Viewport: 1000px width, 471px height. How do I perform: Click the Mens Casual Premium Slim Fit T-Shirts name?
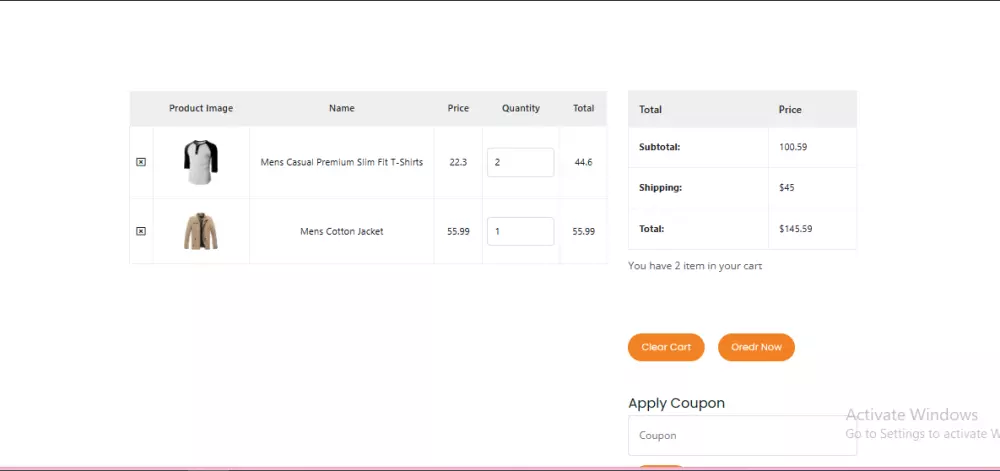(342, 162)
